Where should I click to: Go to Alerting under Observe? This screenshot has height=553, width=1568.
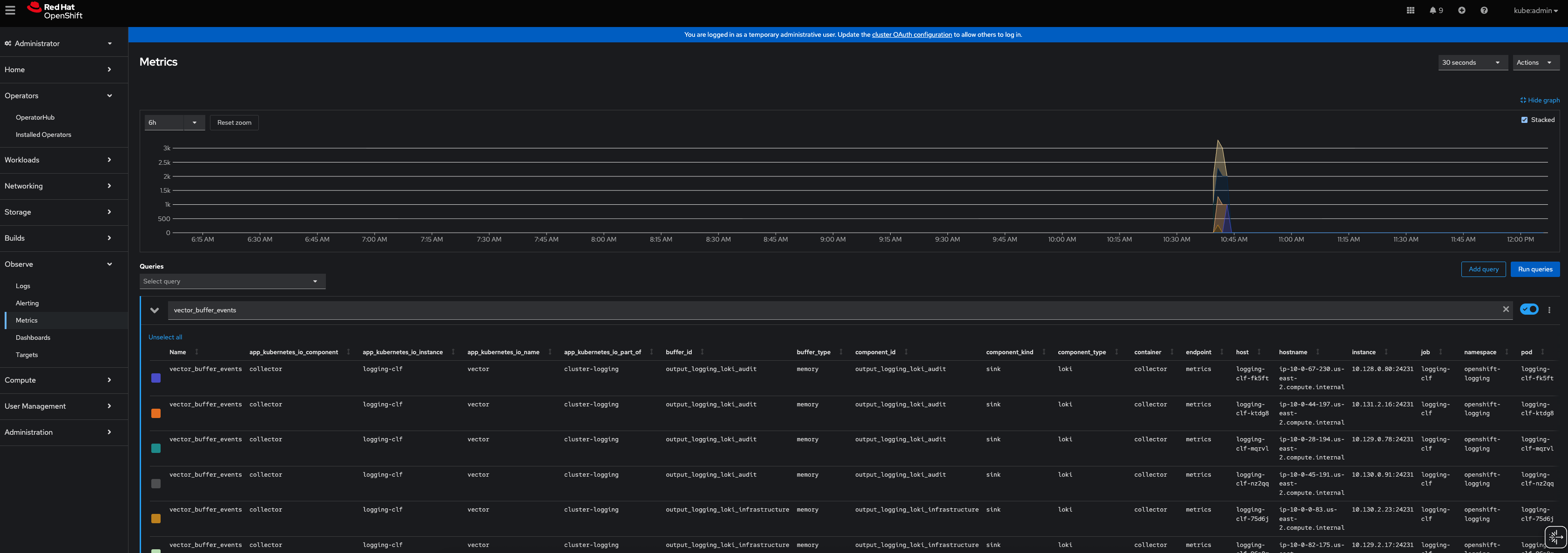tap(27, 303)
